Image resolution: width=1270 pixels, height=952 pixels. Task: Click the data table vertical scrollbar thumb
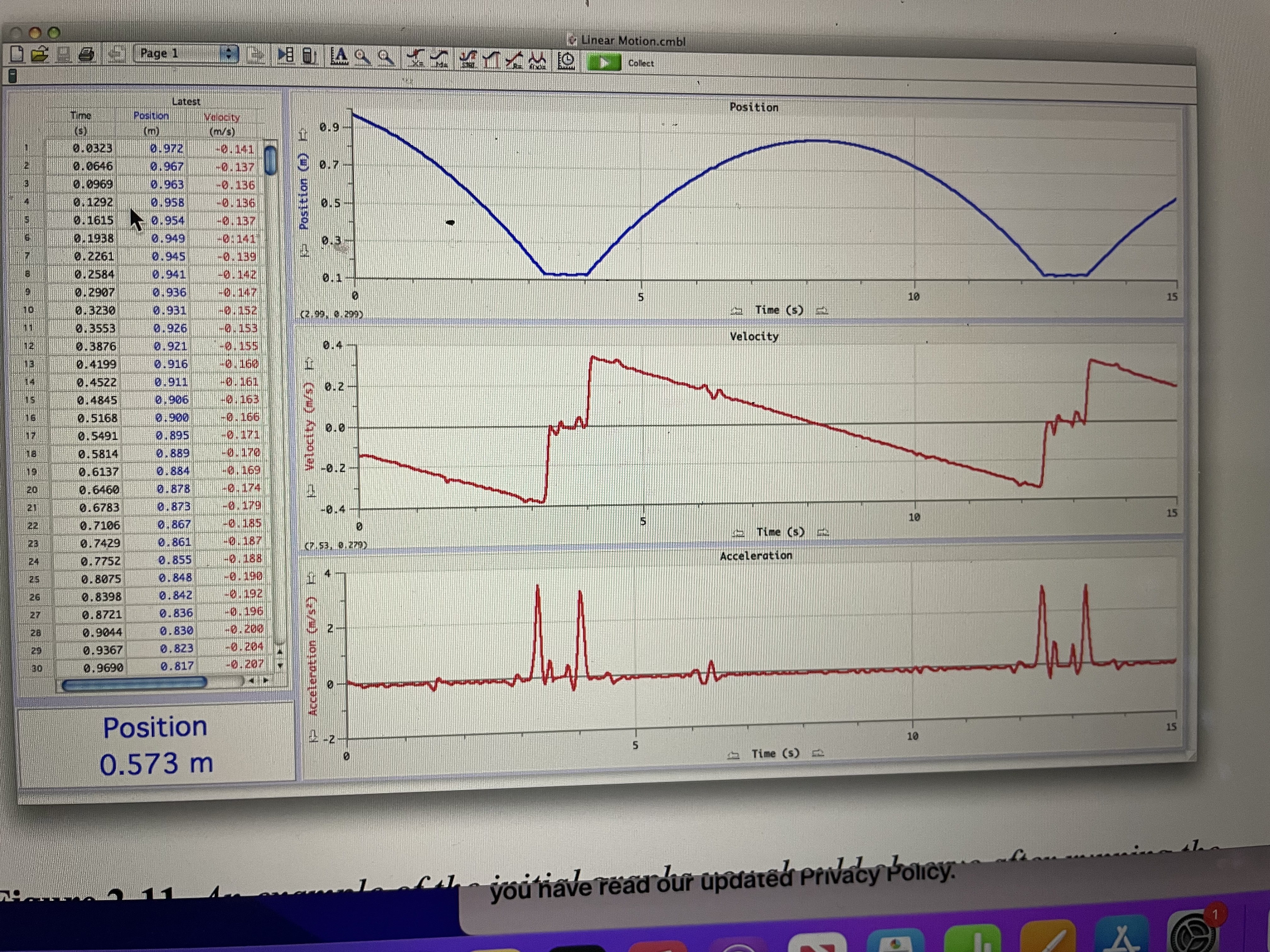click(x=271, y=160)
